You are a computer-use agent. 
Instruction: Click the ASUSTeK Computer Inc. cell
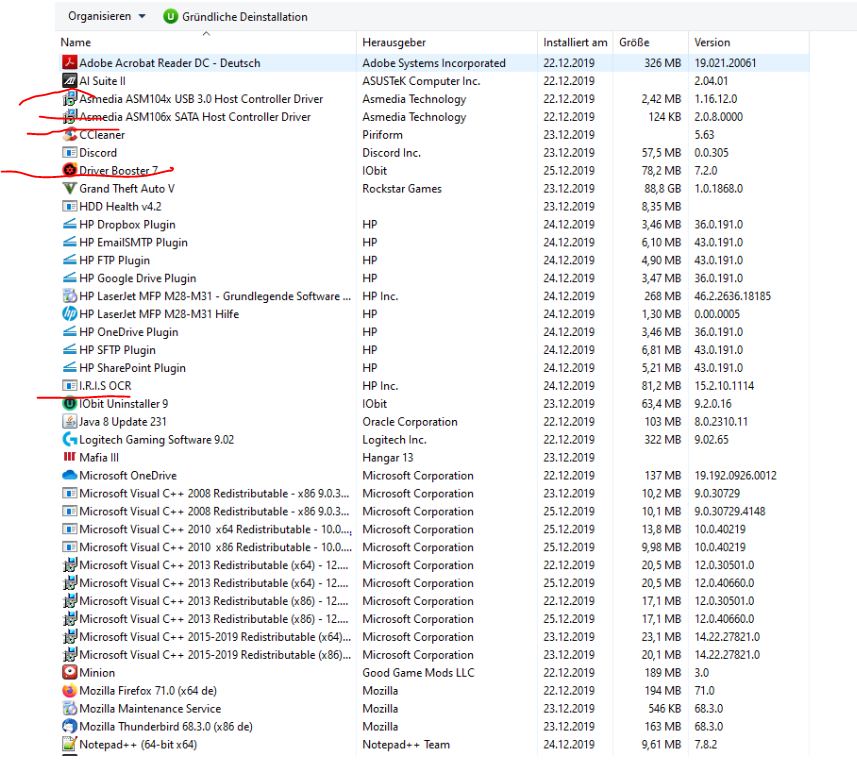click(421, 81)
